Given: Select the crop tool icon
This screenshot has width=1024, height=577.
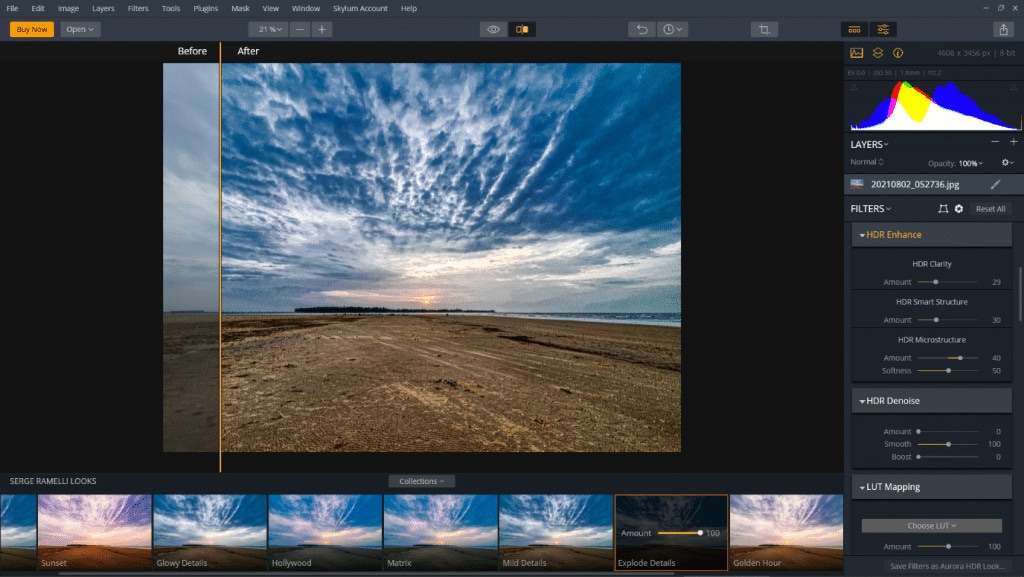Looking at the screenshot, I should pyautogui.click(x=764, y=29).
